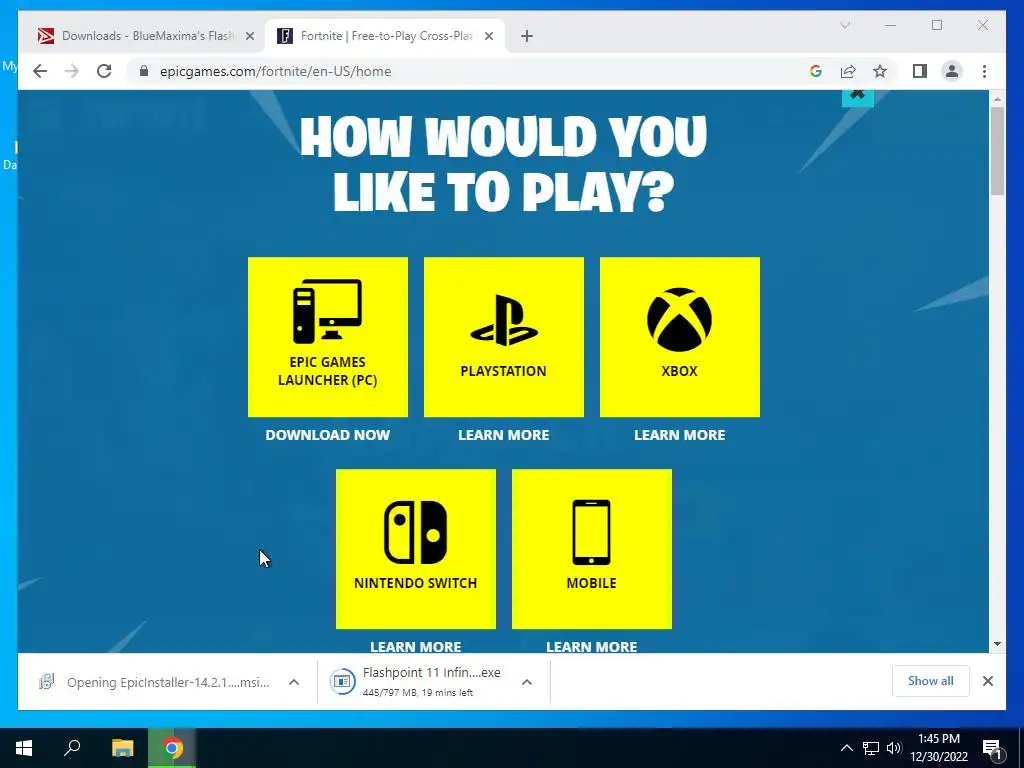Open the Chrome profile menu
Screen dimensions: 1024x768
(x=952, y=71)
